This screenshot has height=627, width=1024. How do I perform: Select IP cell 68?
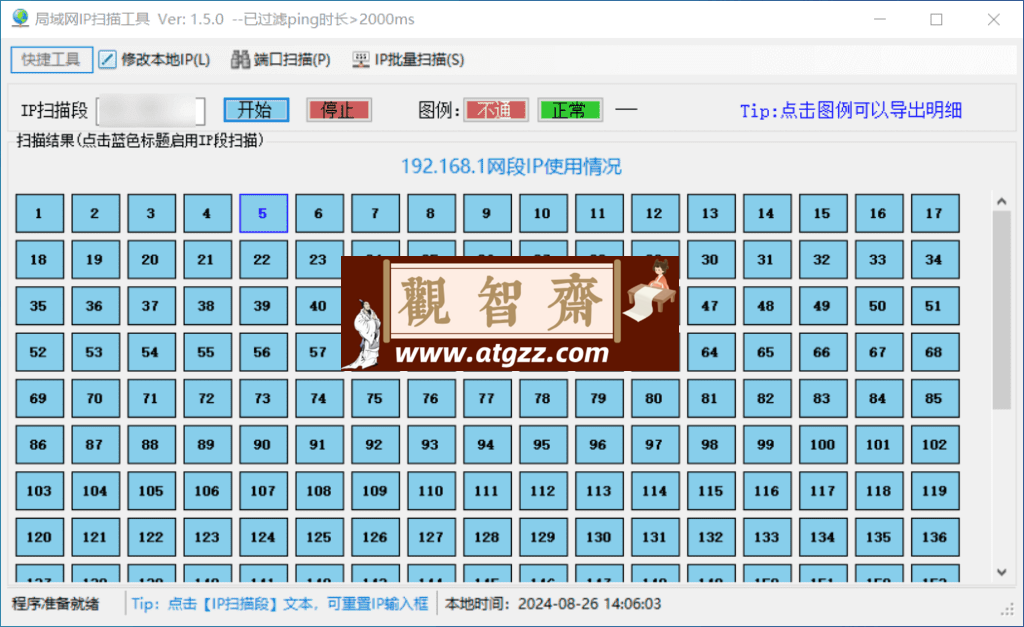[x=935, y=352]
